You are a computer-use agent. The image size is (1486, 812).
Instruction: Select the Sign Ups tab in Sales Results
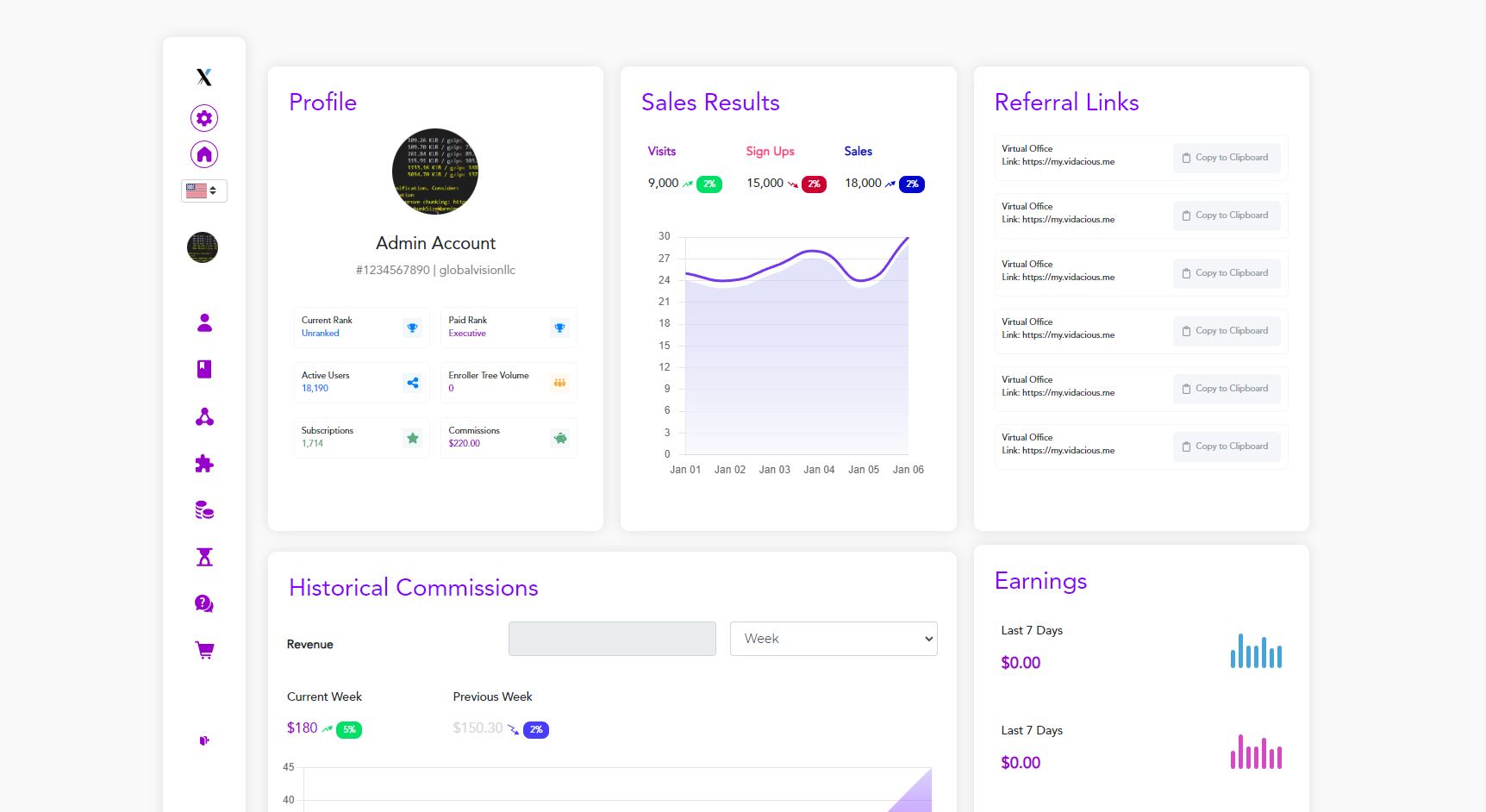770,152
